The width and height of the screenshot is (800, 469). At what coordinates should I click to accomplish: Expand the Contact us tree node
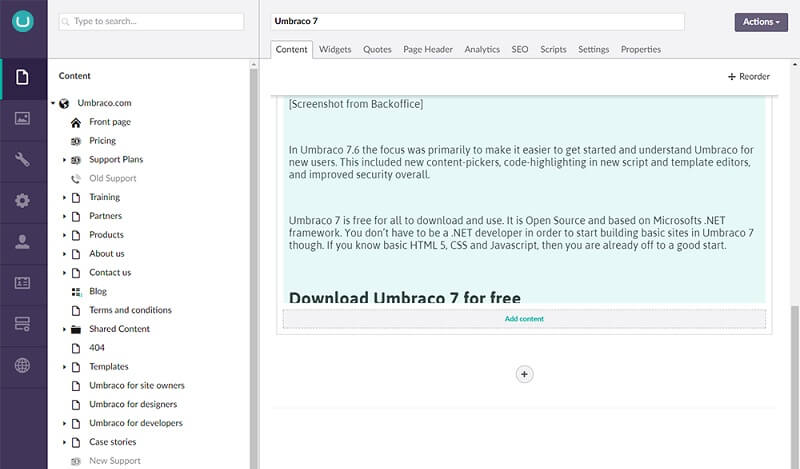[64, 273]
